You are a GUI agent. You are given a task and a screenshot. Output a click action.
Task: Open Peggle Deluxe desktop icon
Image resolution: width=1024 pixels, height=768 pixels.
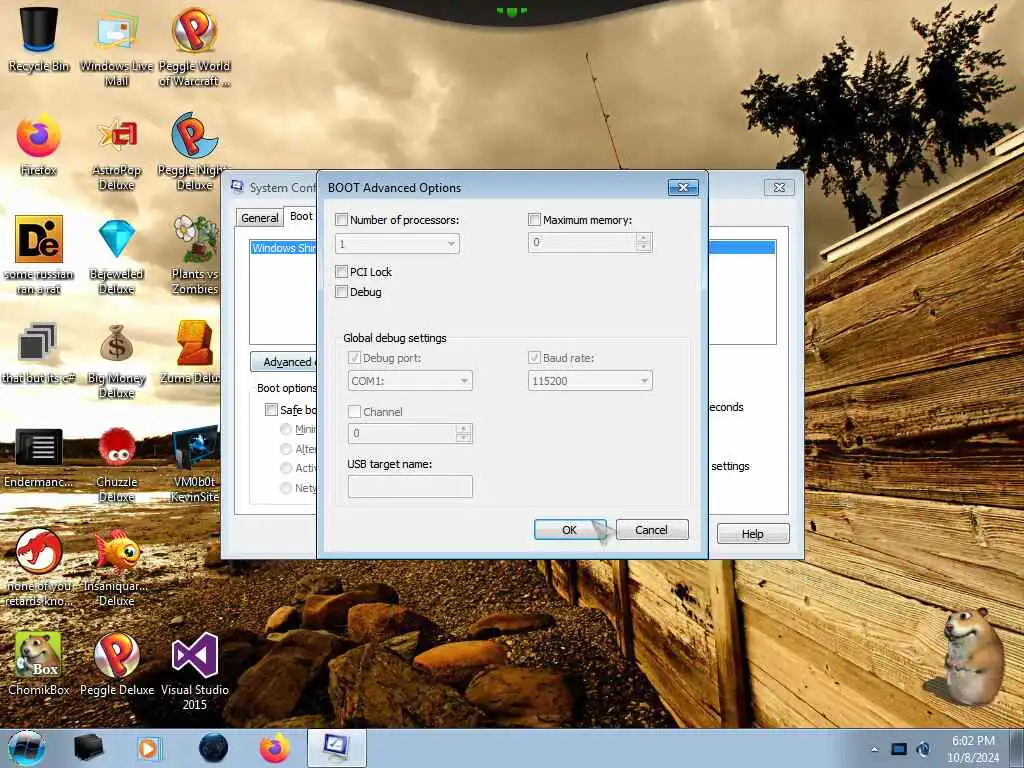(x=117, y=664)
